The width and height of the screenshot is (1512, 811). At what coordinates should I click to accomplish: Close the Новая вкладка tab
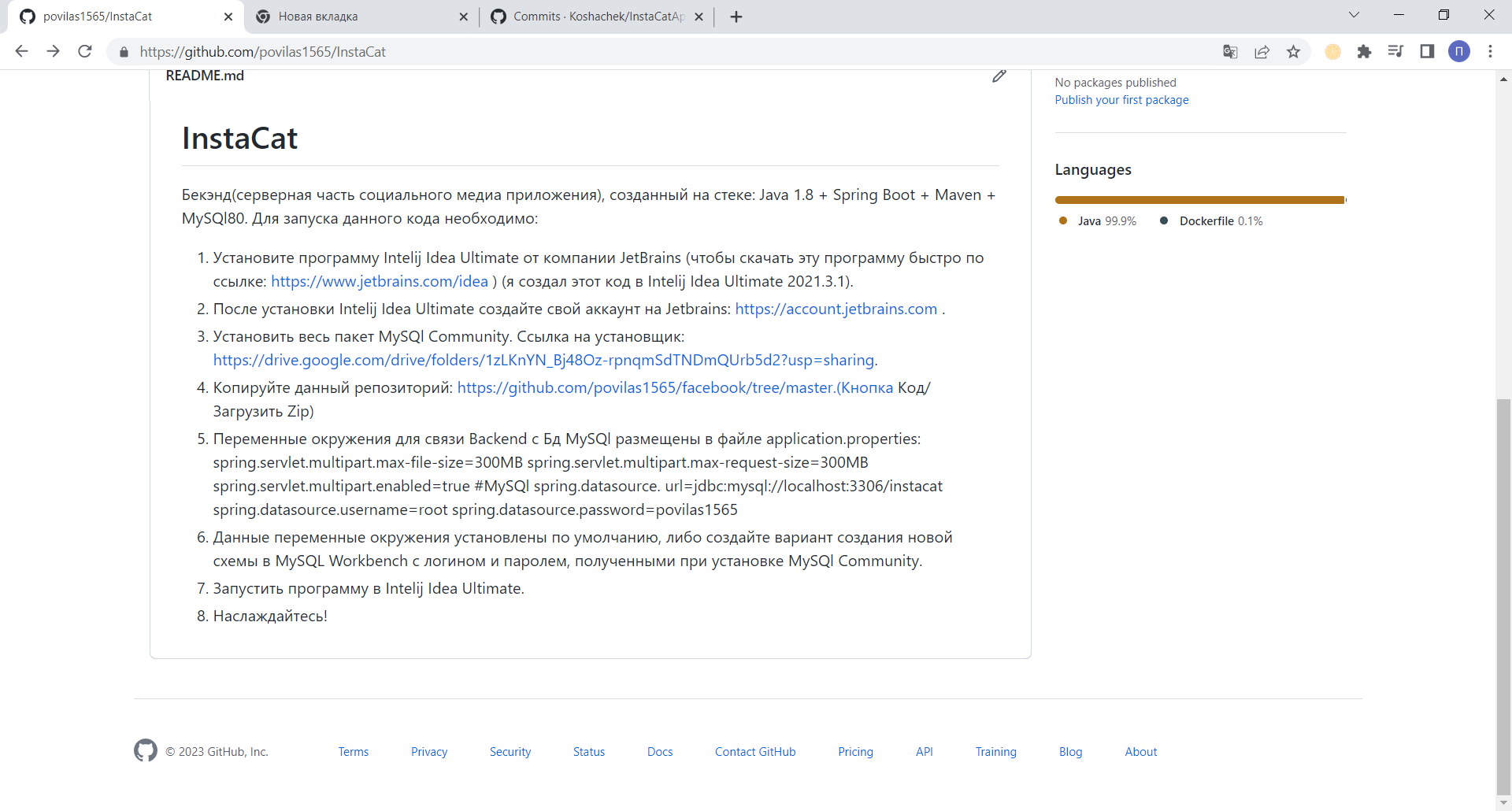pos(463,17)
